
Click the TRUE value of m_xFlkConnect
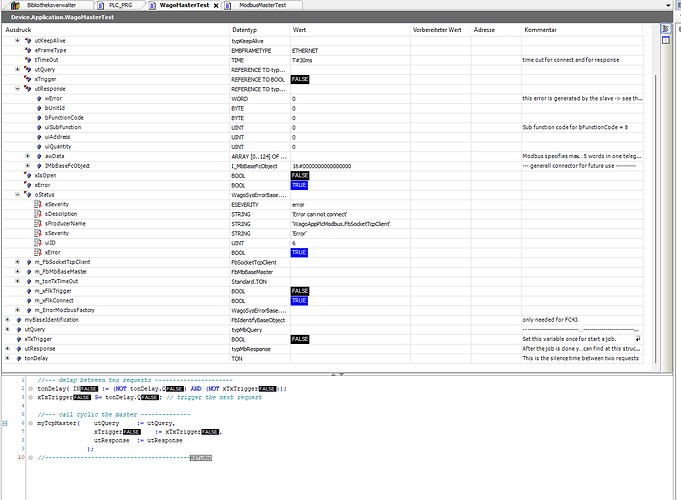[x=299, y=301]
